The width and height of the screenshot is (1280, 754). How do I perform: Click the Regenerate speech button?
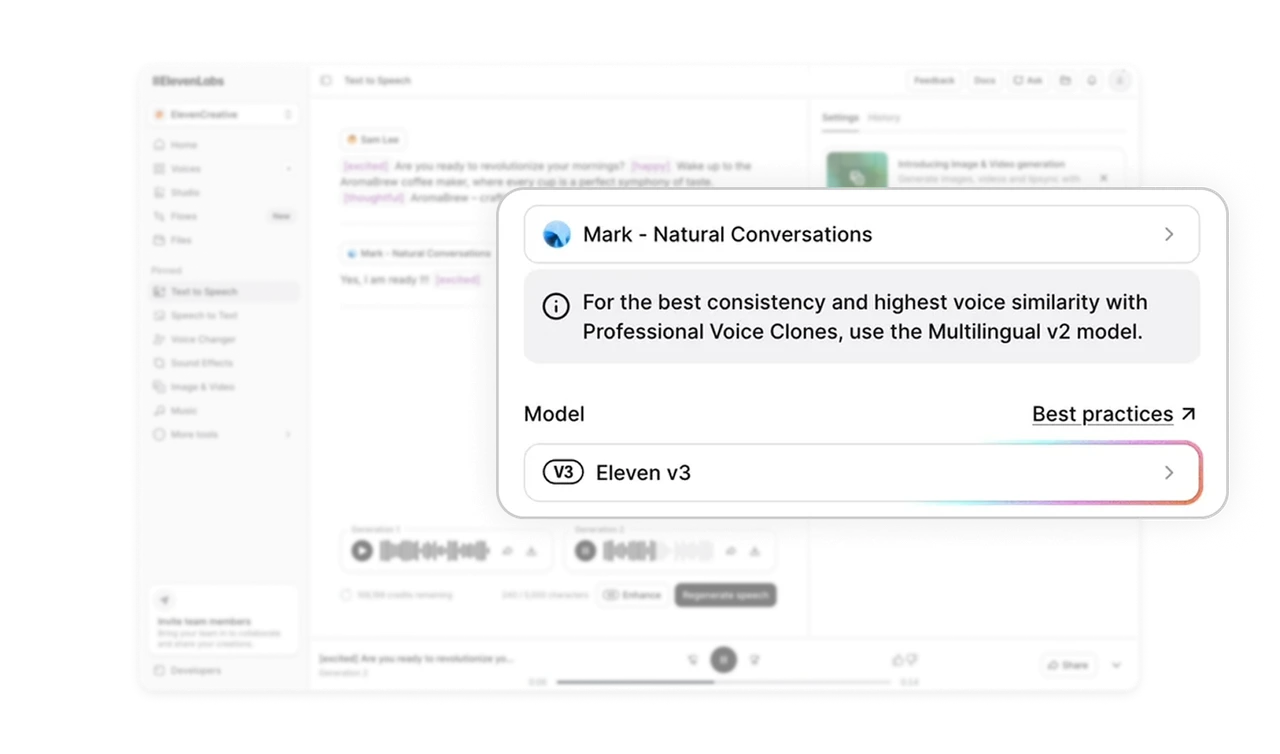pyautogui.click(x=725, y=595)
